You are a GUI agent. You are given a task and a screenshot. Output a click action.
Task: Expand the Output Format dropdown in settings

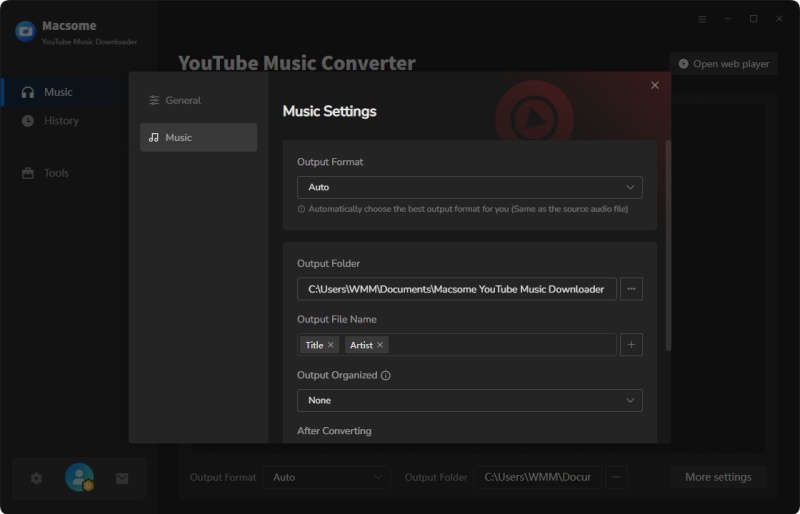(469, 187)
